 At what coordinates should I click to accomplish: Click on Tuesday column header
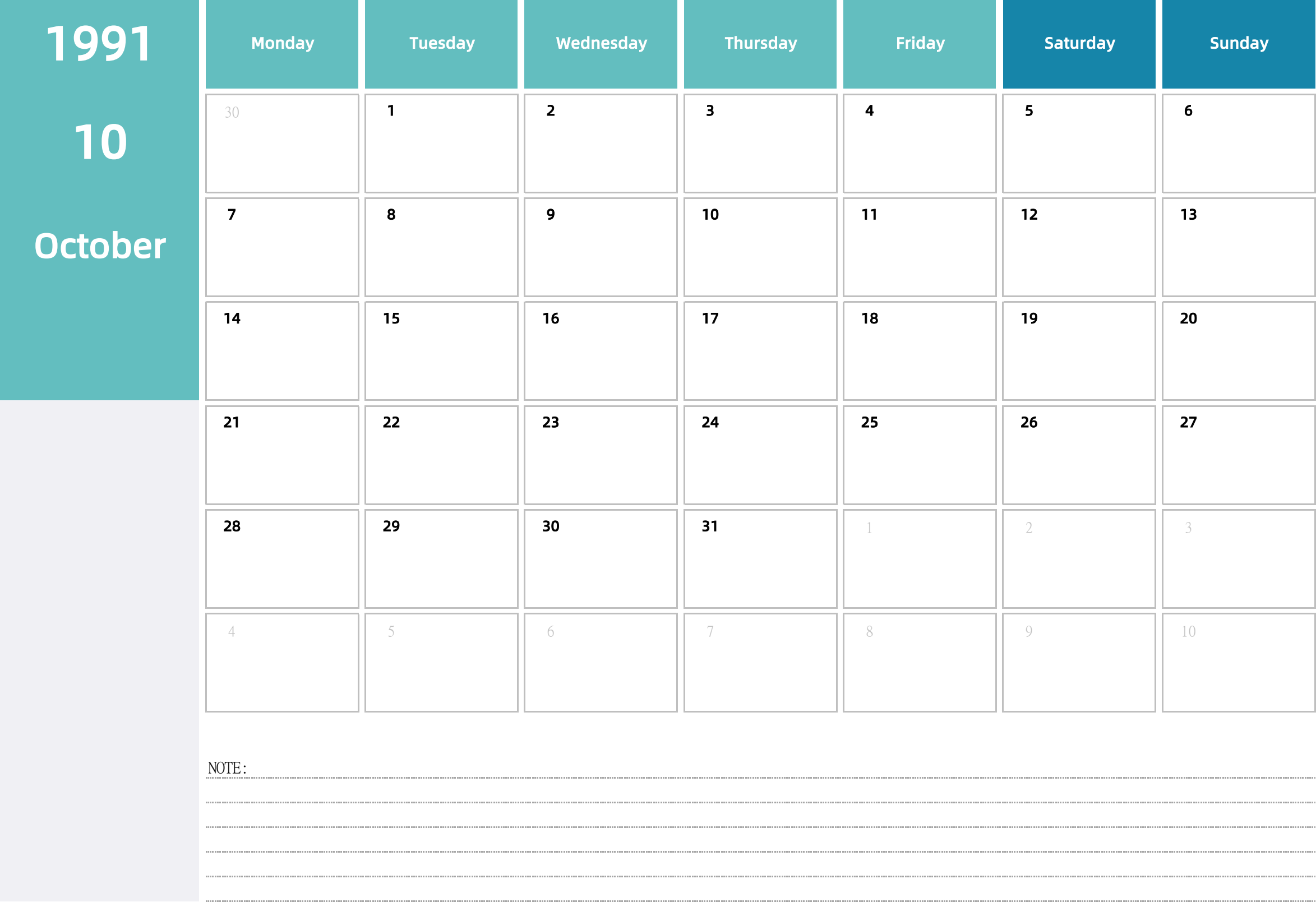click(x=441, y=44)
